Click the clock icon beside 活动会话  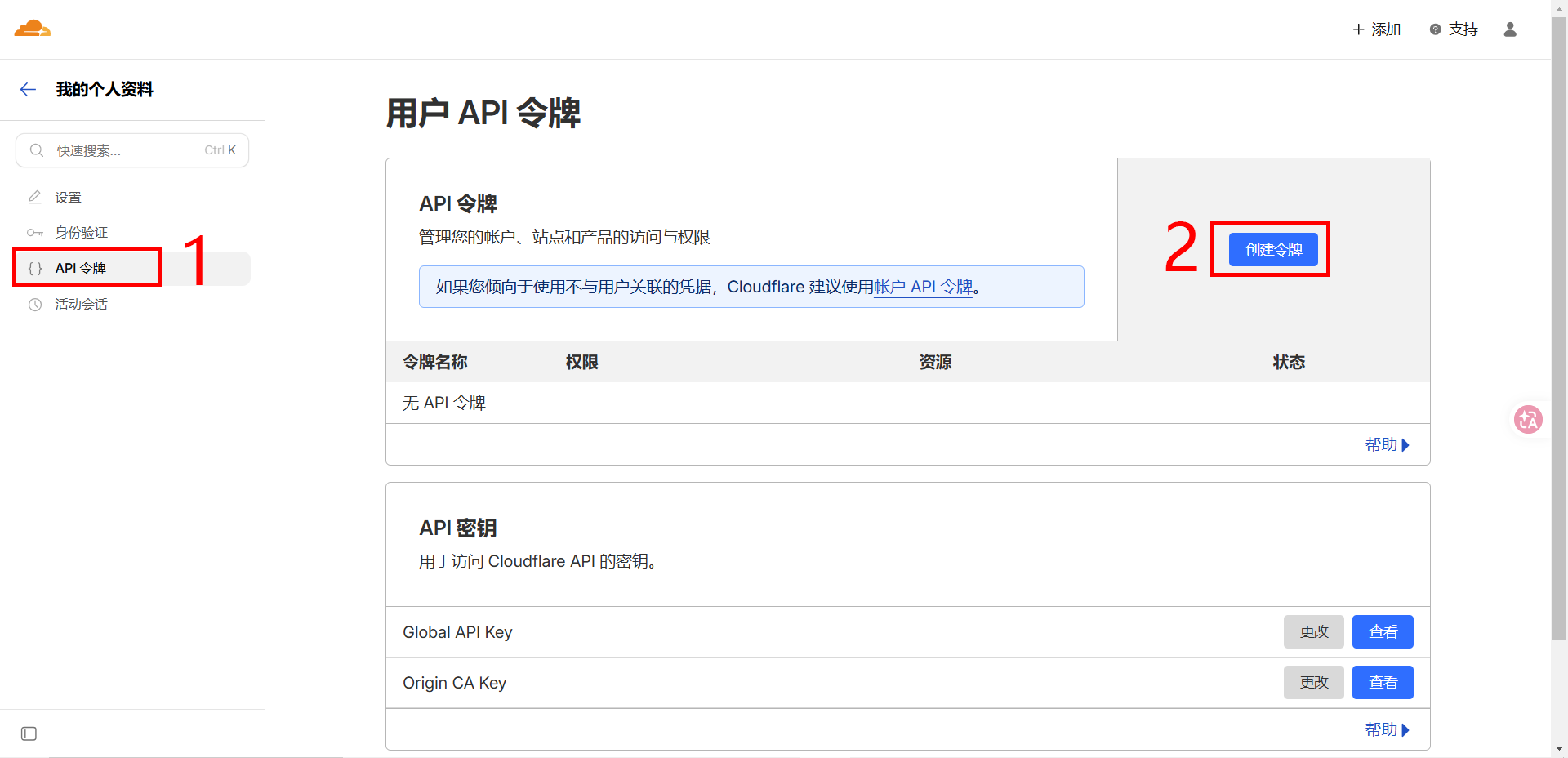pyautogui.click(x=35, y=305)
